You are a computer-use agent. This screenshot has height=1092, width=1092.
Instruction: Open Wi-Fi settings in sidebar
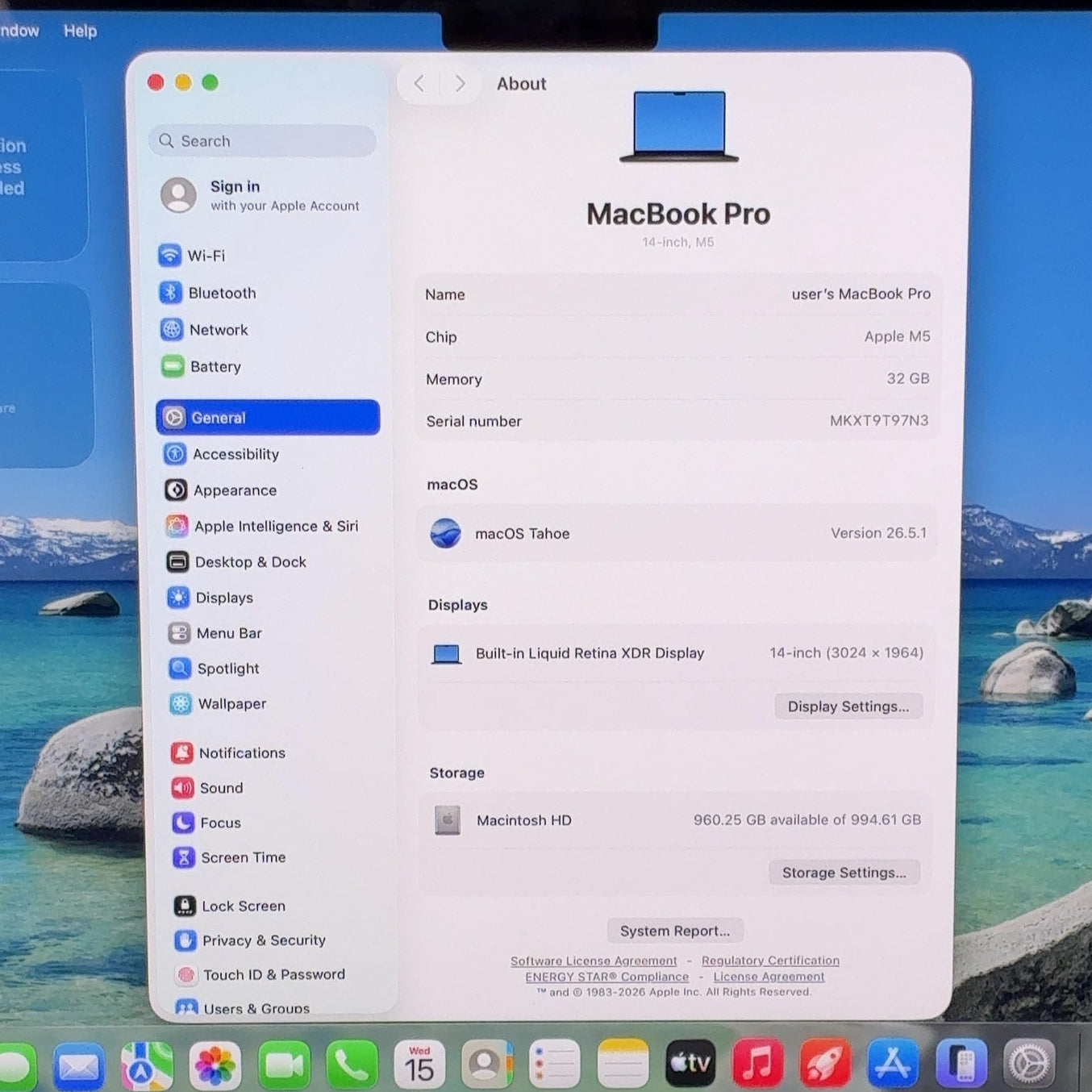(x=192, y=256)
